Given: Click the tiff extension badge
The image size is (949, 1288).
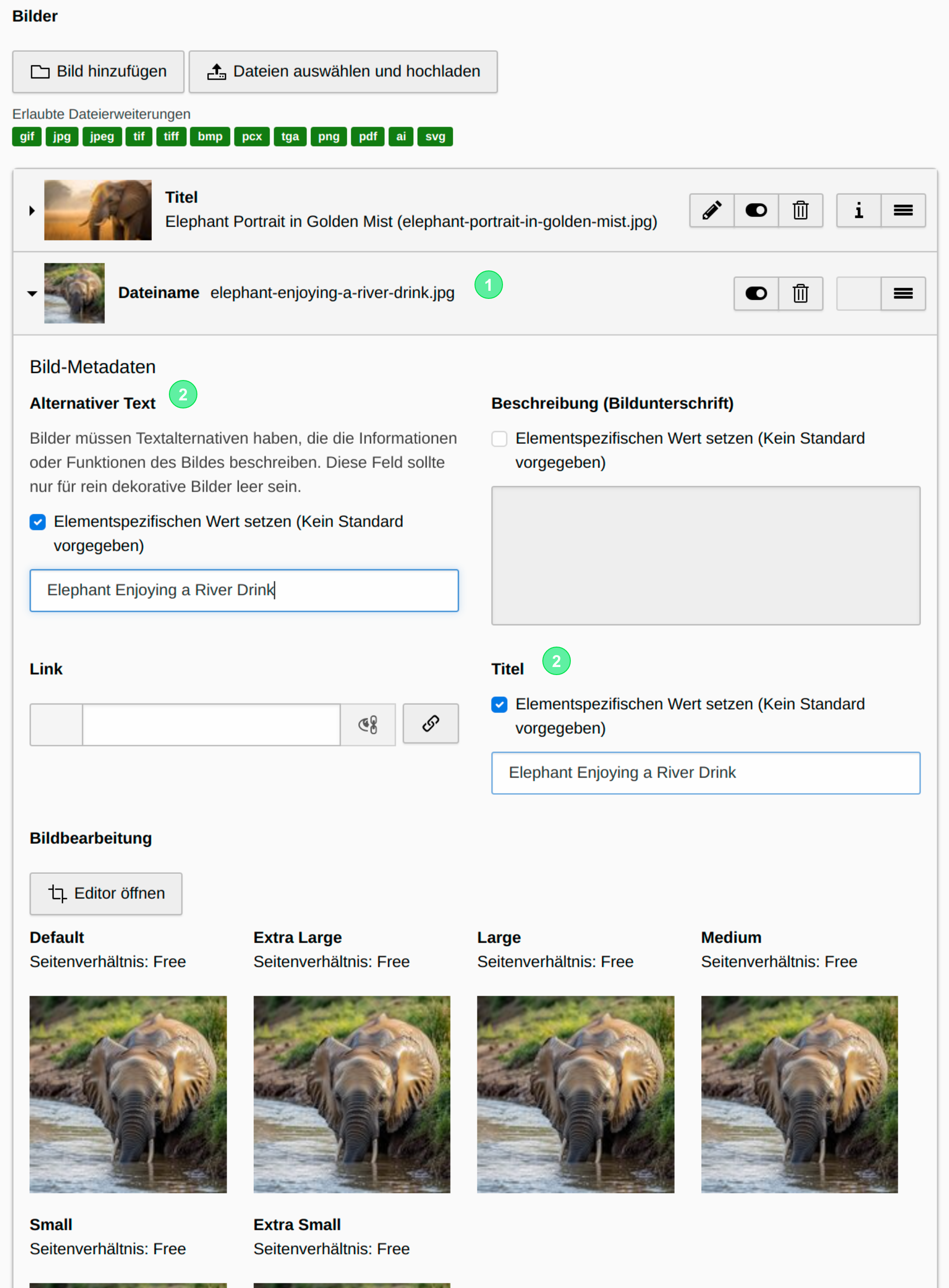Looking at the screenshot, I should (171, 137).
